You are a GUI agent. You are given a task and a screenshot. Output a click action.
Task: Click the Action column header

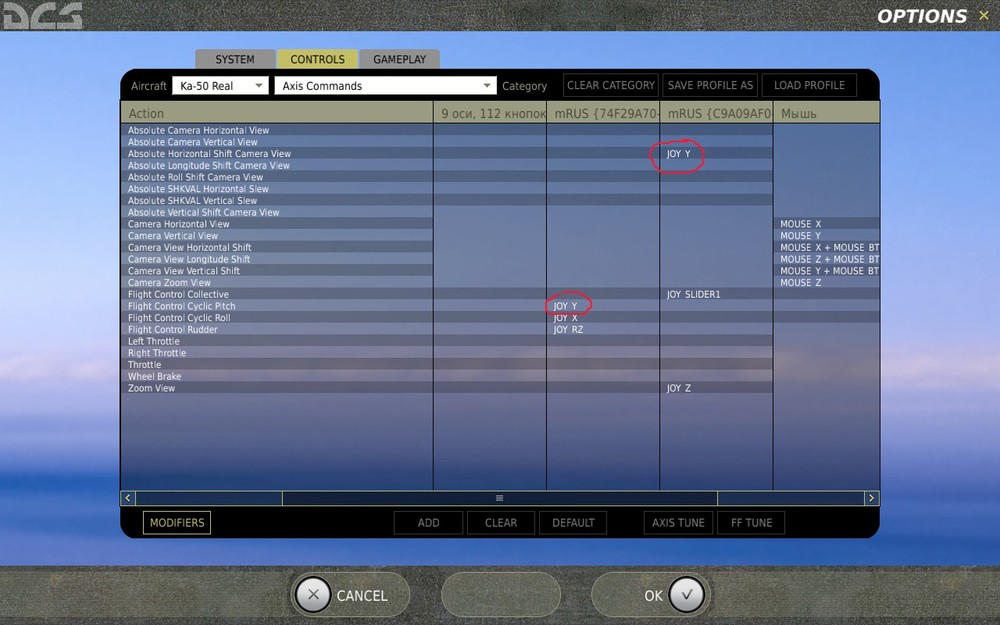(277, 113)
